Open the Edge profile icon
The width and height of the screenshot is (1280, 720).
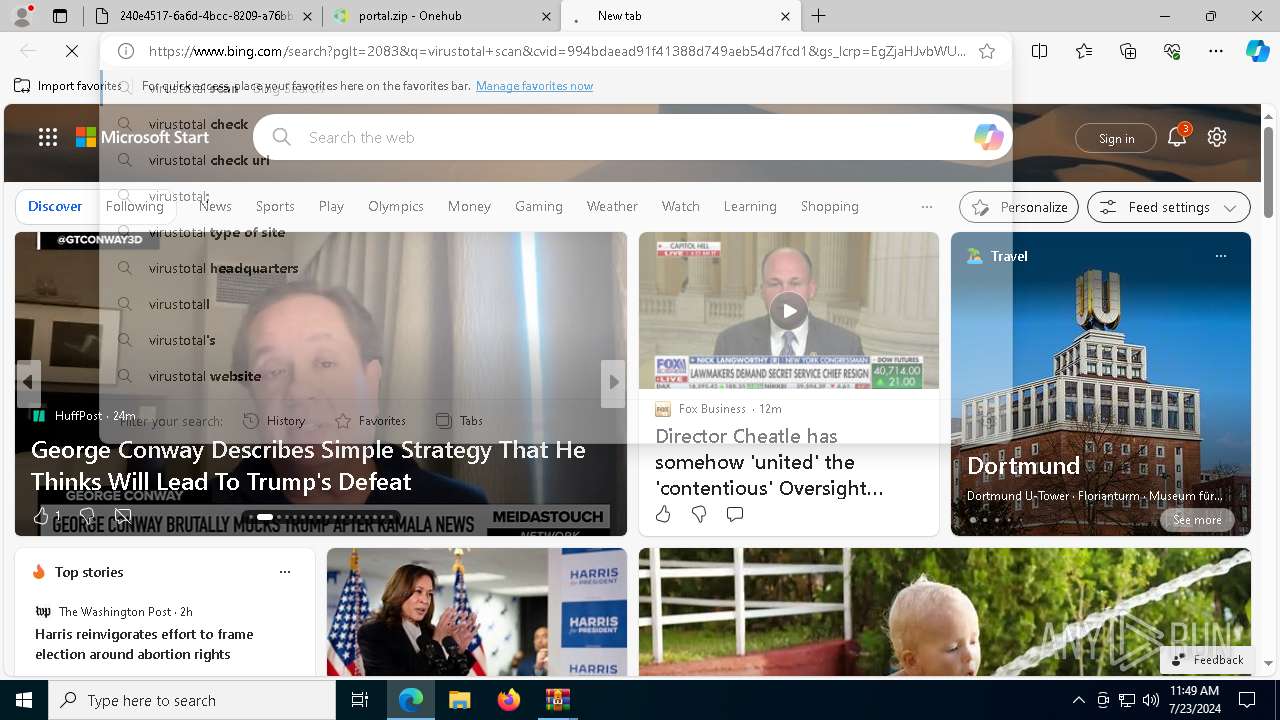(21, 16)
